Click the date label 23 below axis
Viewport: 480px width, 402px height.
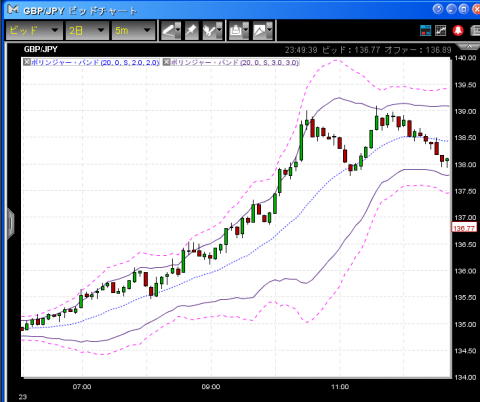pos(23,397)
